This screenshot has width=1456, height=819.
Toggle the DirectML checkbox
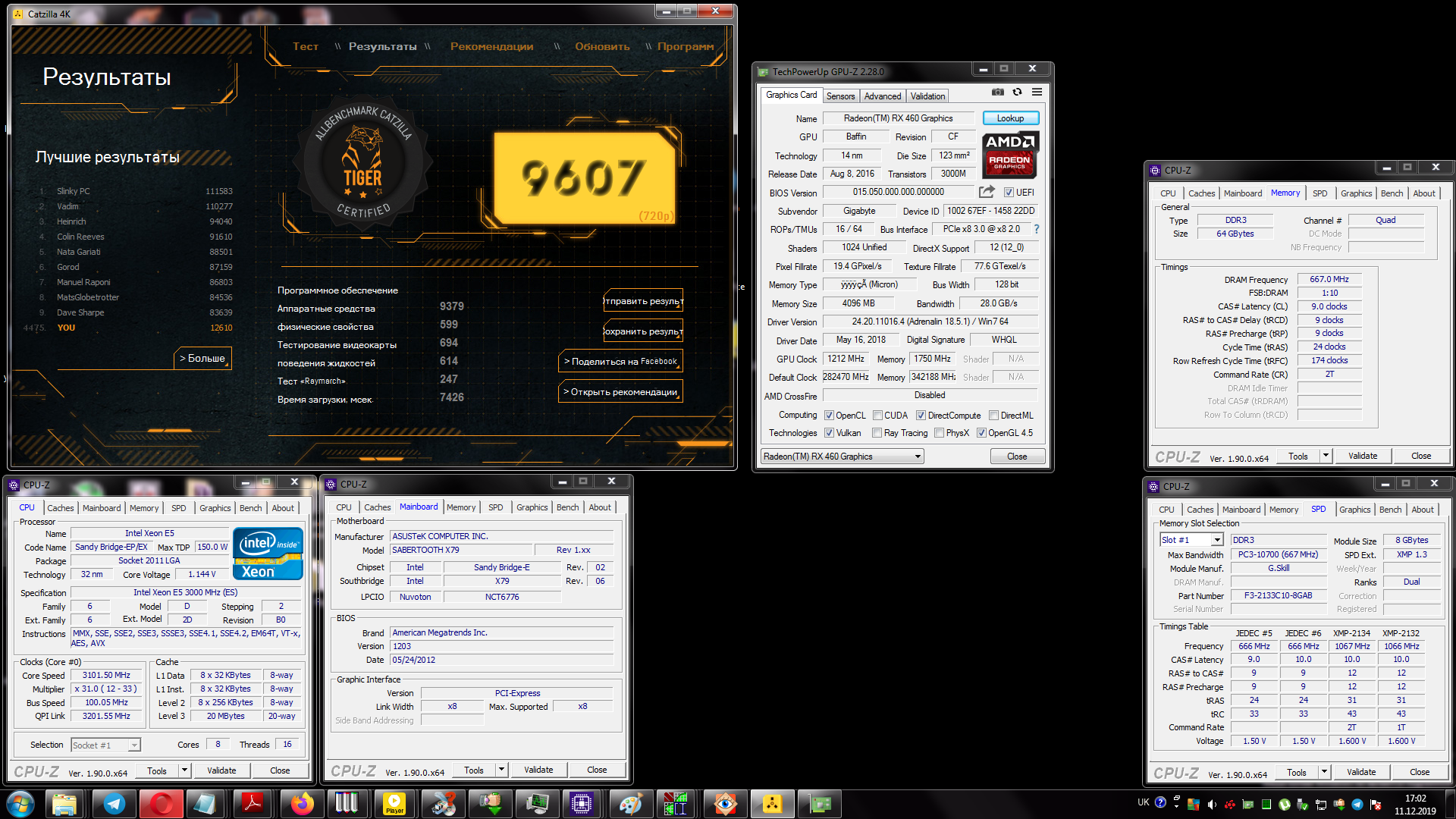[x=993, y=416]
